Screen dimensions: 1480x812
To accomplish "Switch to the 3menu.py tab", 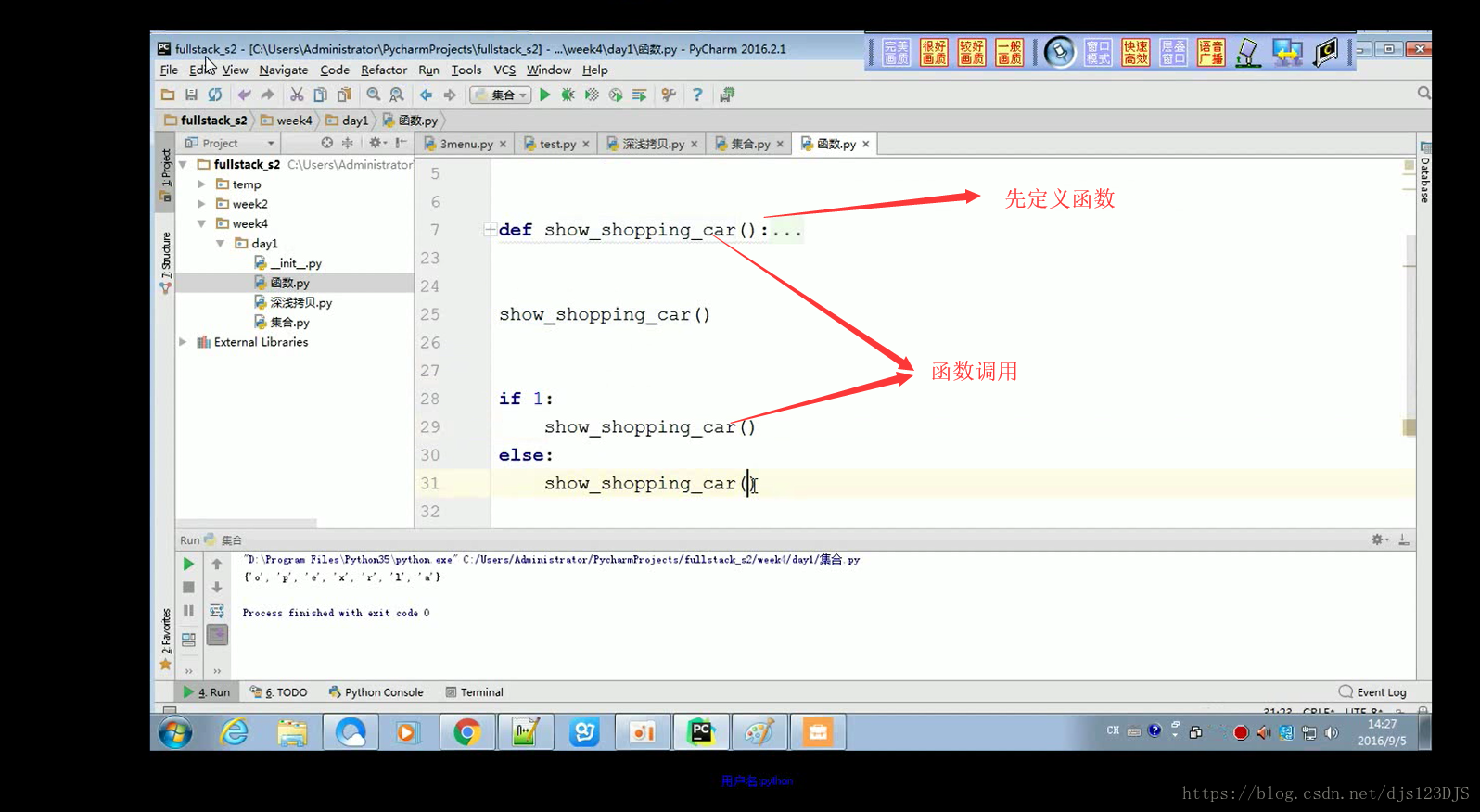I will pyautogui.click(x=466, y=144).
